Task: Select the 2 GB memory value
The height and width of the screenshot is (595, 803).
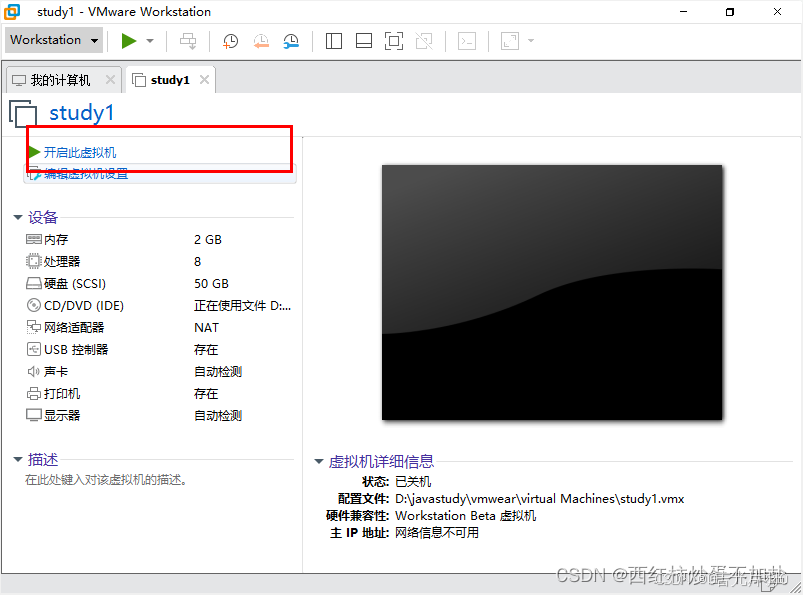Action: tap(208, 240)
